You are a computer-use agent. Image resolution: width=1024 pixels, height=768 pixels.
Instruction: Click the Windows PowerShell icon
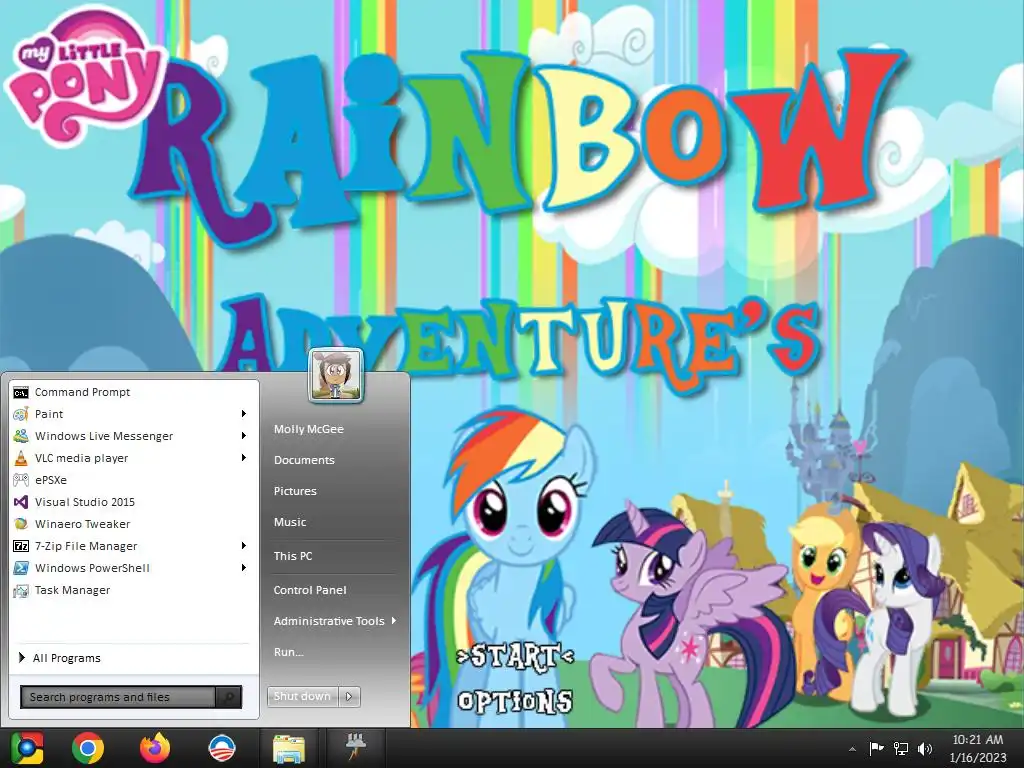21,568
